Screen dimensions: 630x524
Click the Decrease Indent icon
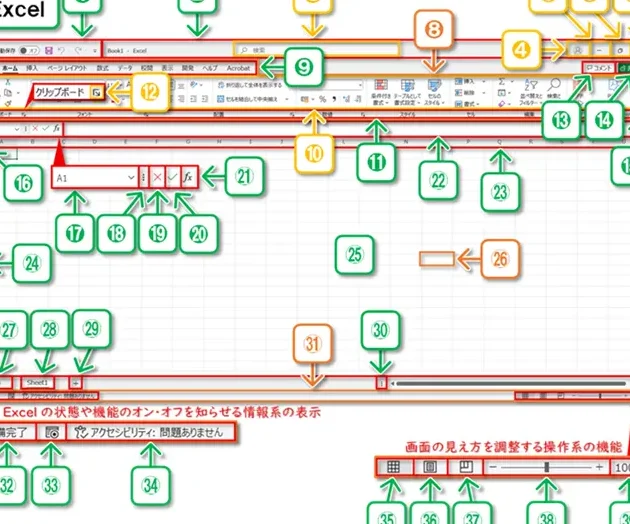coord(193,98)
